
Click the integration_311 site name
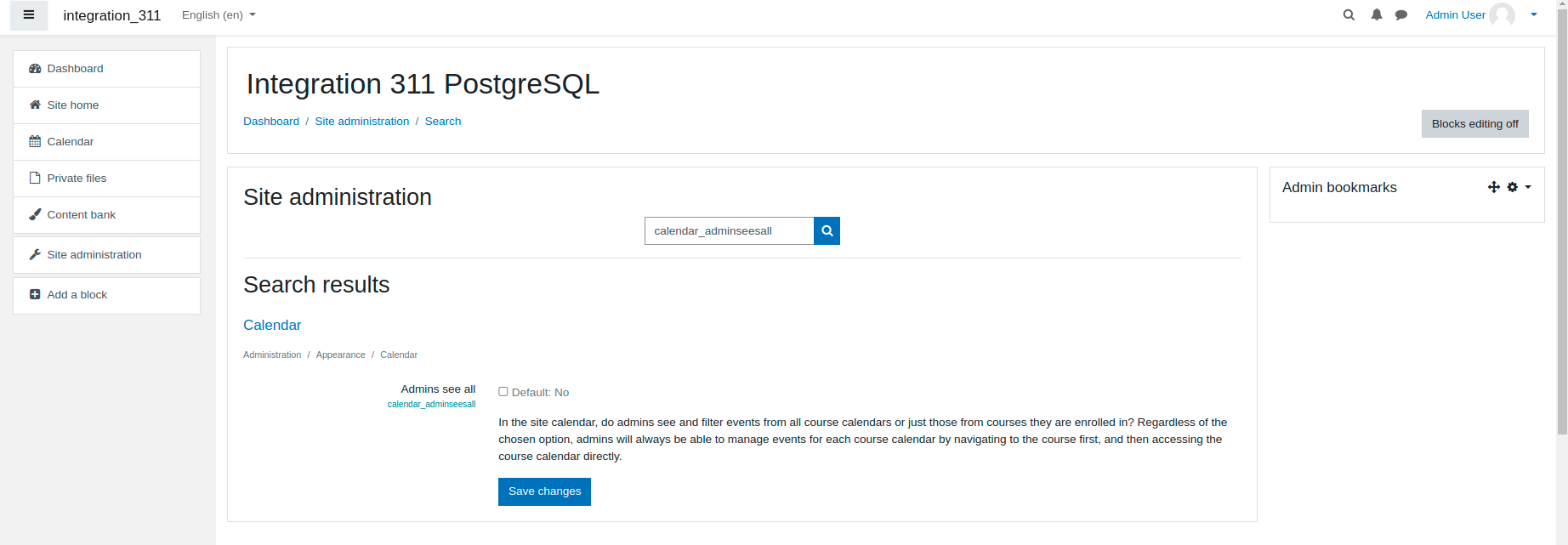pyautogui.click(x=112, y=15)
